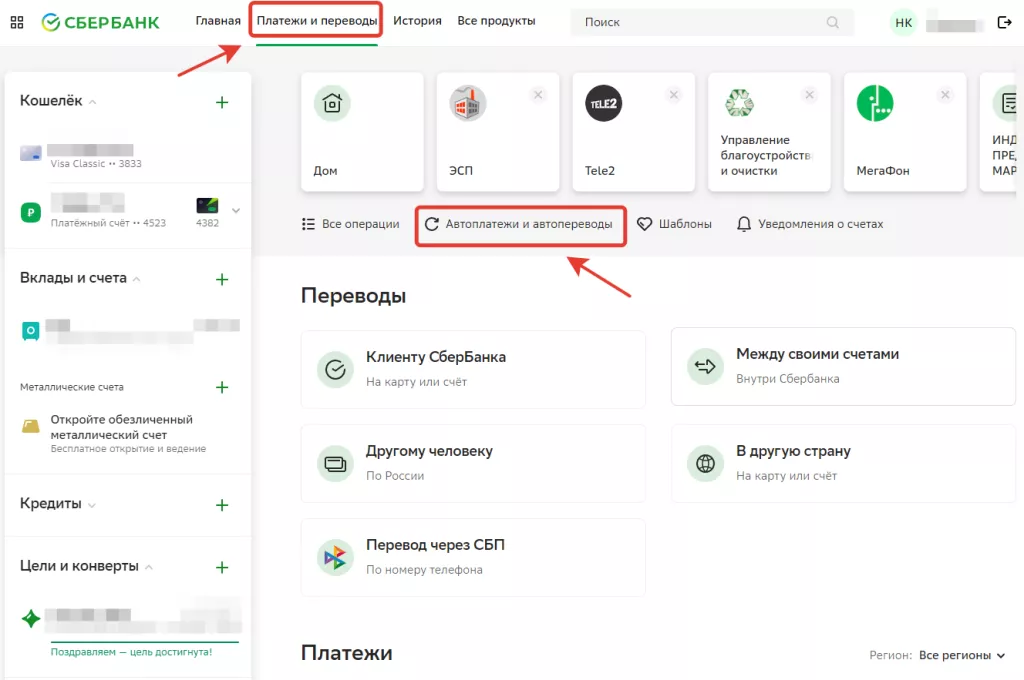Add new item in Вклады и счета

[222, 279]
